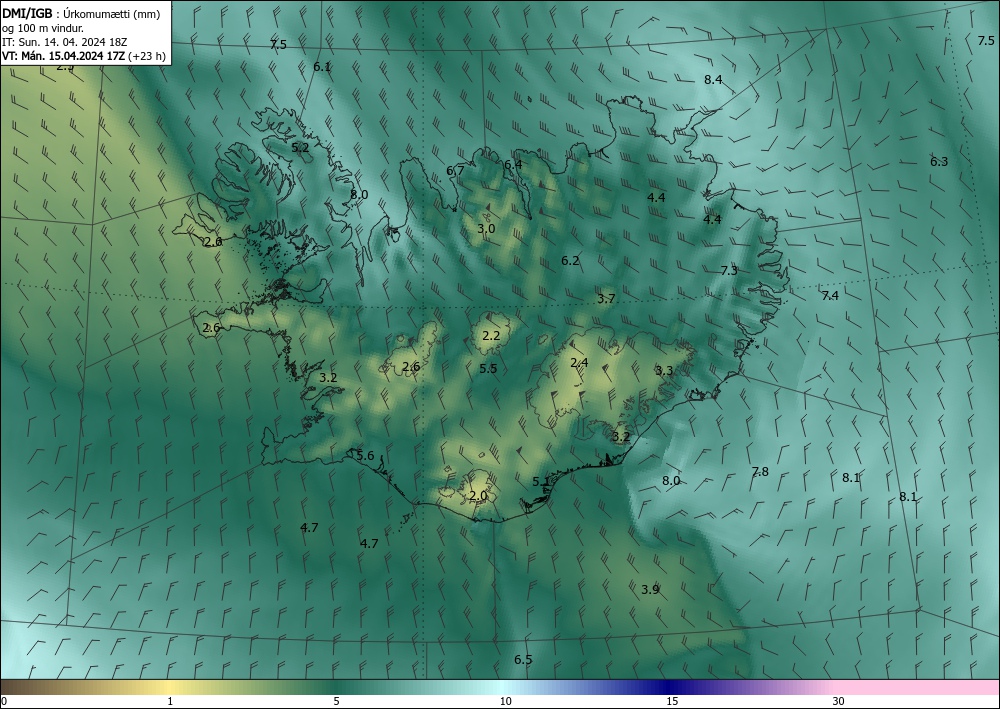Click the 6.5 value near the bottom
The width and height of the screenshot is (1000, 709).
tap(523, 659)
